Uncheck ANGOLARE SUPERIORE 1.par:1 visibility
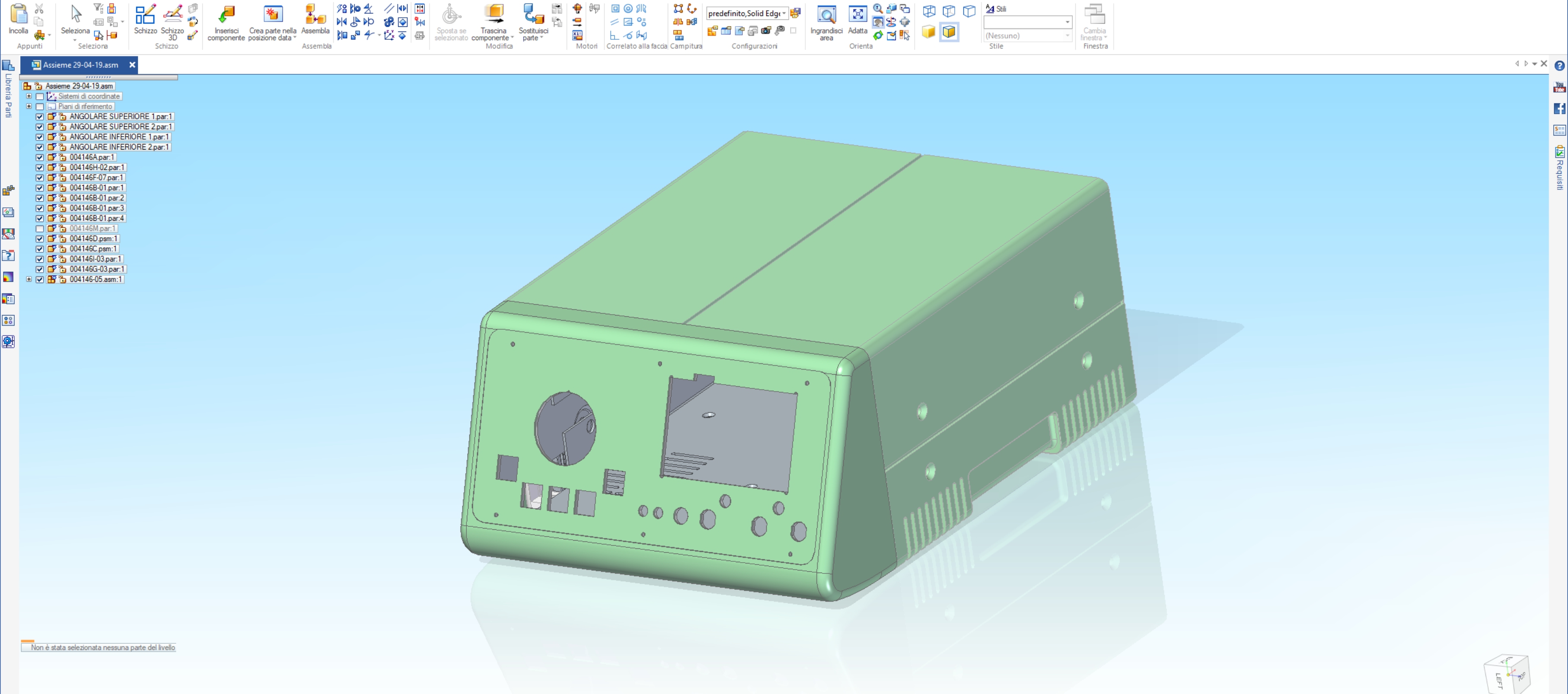The width and height of the screenshot is (1568, 694). click(40, 117)
